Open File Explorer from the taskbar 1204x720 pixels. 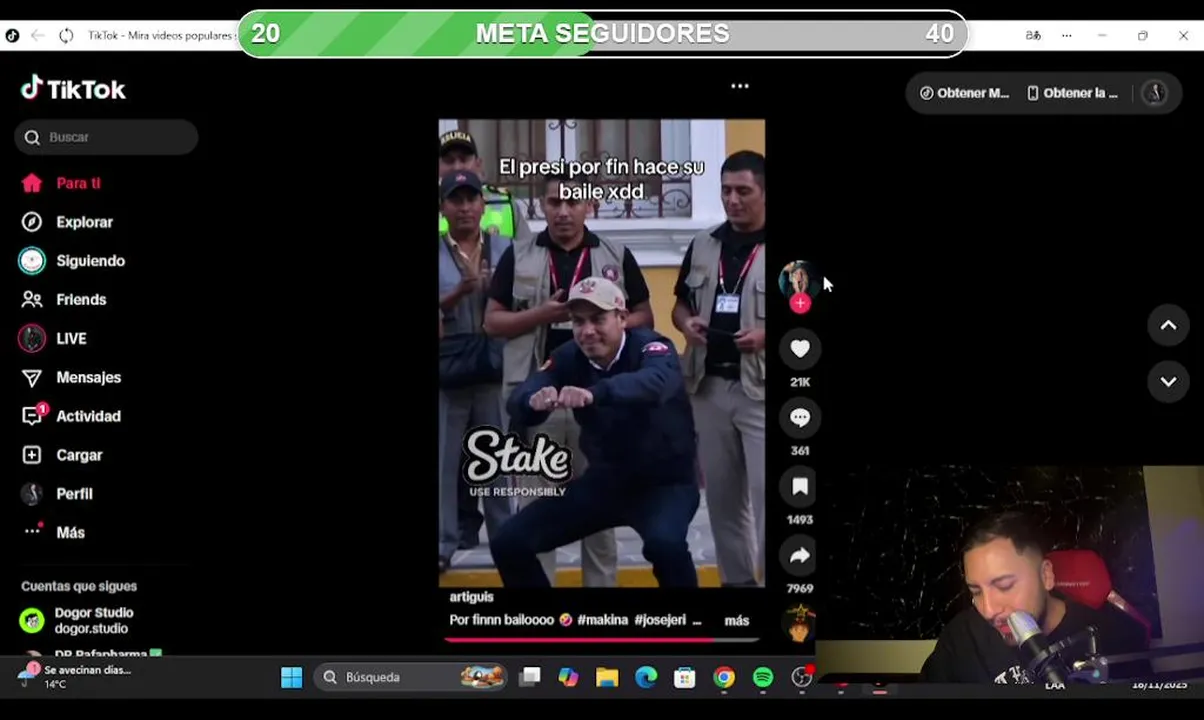(x=607, y=678)
